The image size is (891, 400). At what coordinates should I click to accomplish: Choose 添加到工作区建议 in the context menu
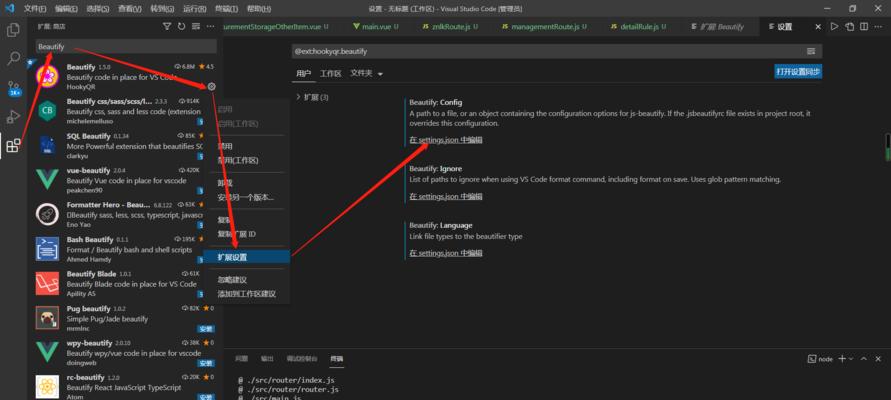click(x=247, y=294)
